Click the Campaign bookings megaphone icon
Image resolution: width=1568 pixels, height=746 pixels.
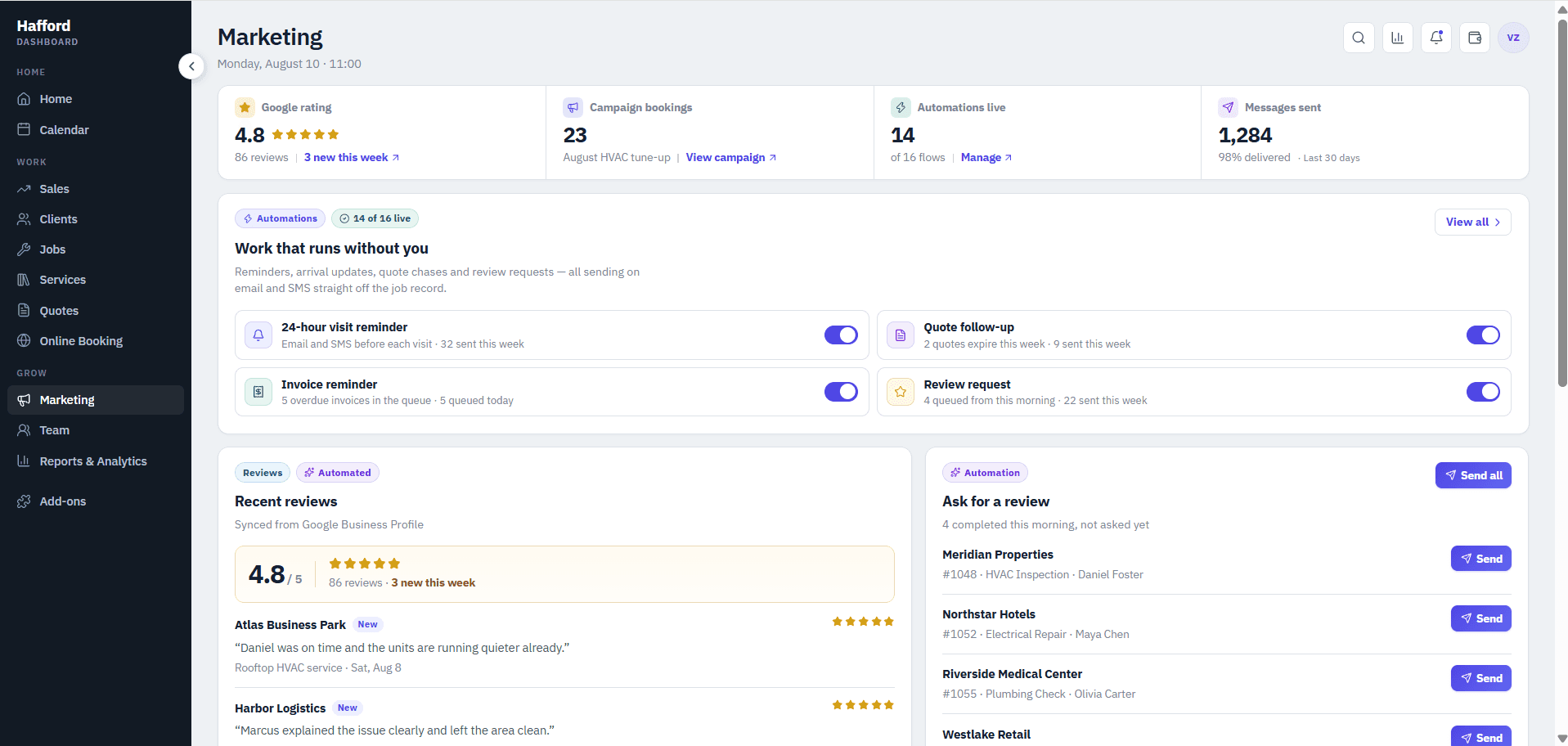coord(573,107)
